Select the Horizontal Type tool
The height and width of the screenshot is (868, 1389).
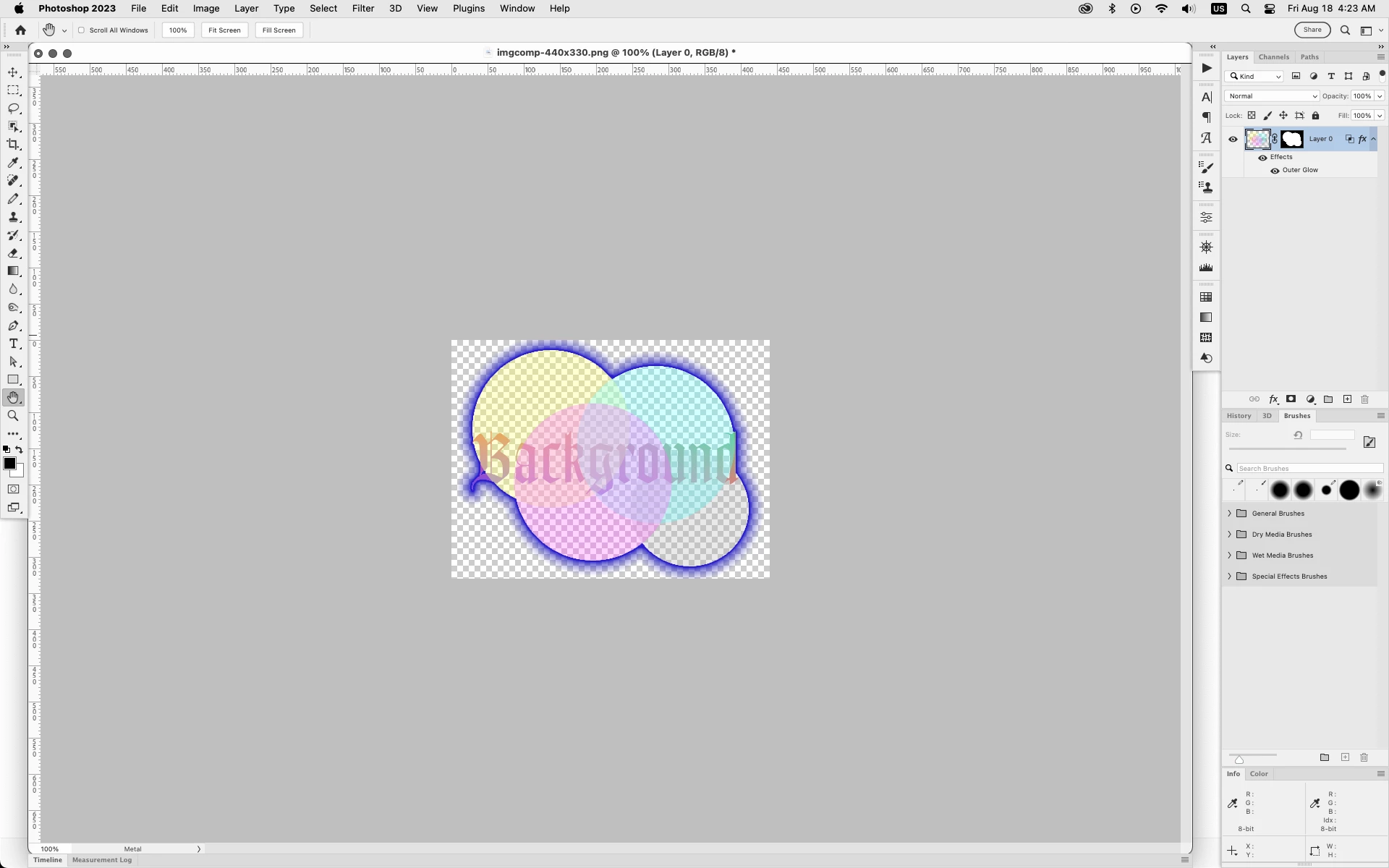click(13, 344)
